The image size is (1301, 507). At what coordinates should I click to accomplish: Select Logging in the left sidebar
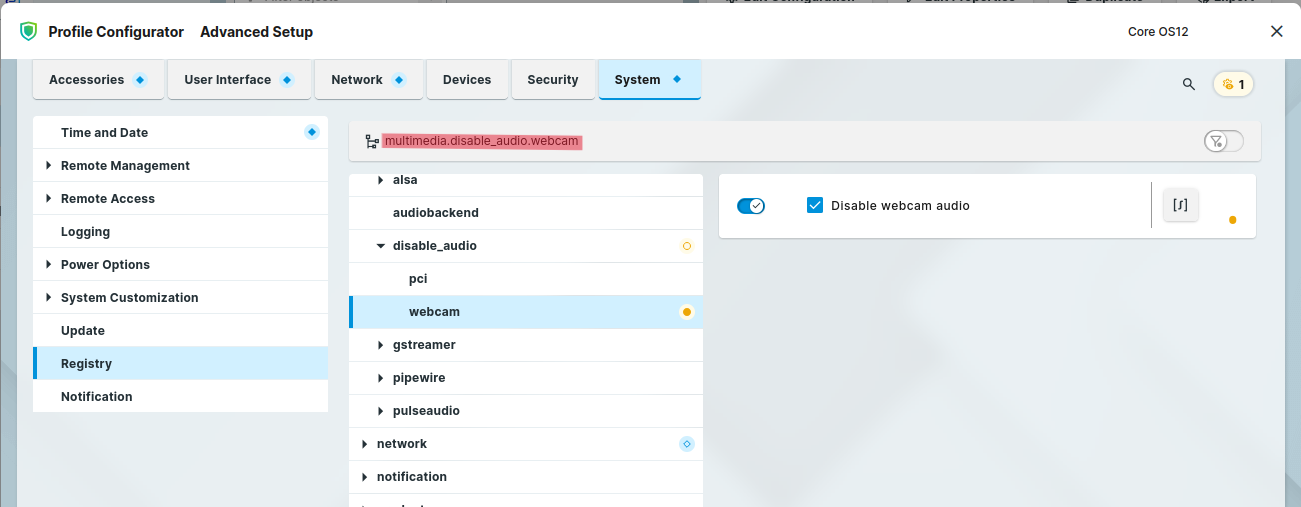point(85,232)
